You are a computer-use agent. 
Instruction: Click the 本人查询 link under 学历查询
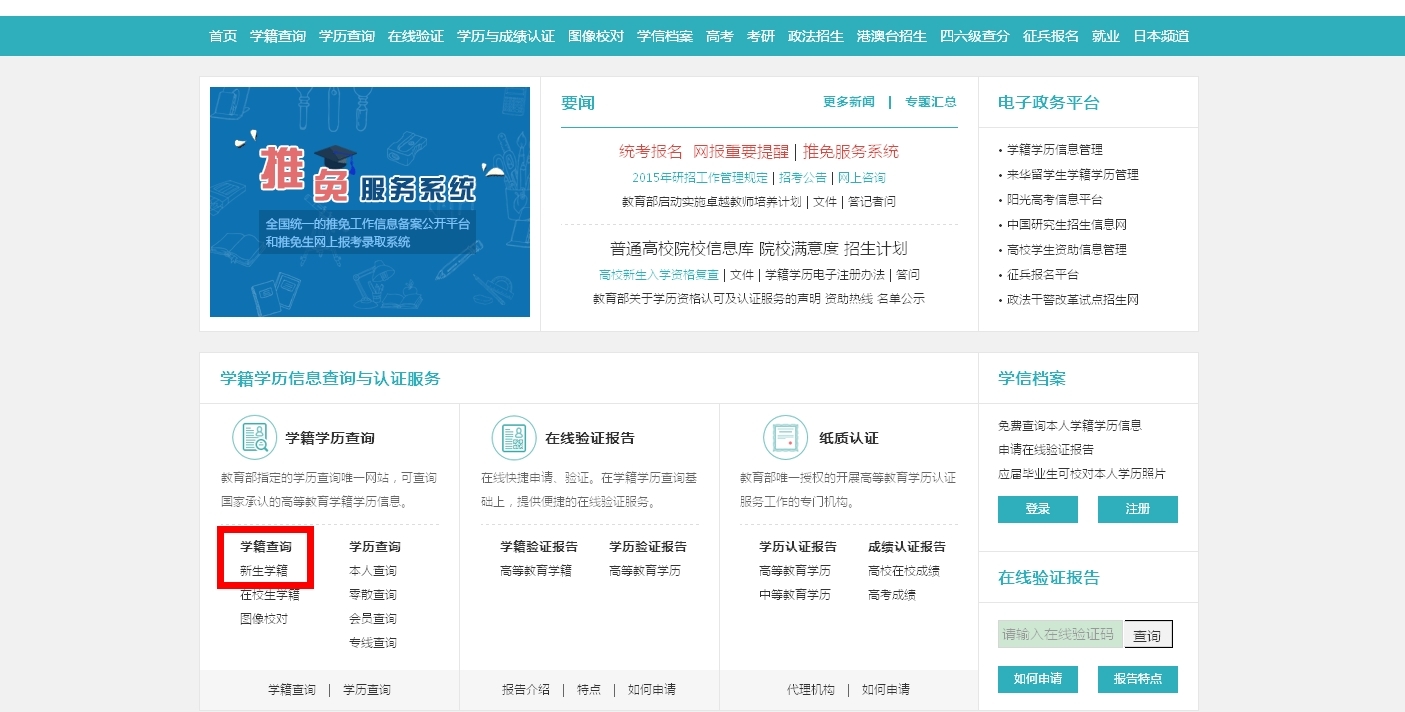click(x=373, y=571)
